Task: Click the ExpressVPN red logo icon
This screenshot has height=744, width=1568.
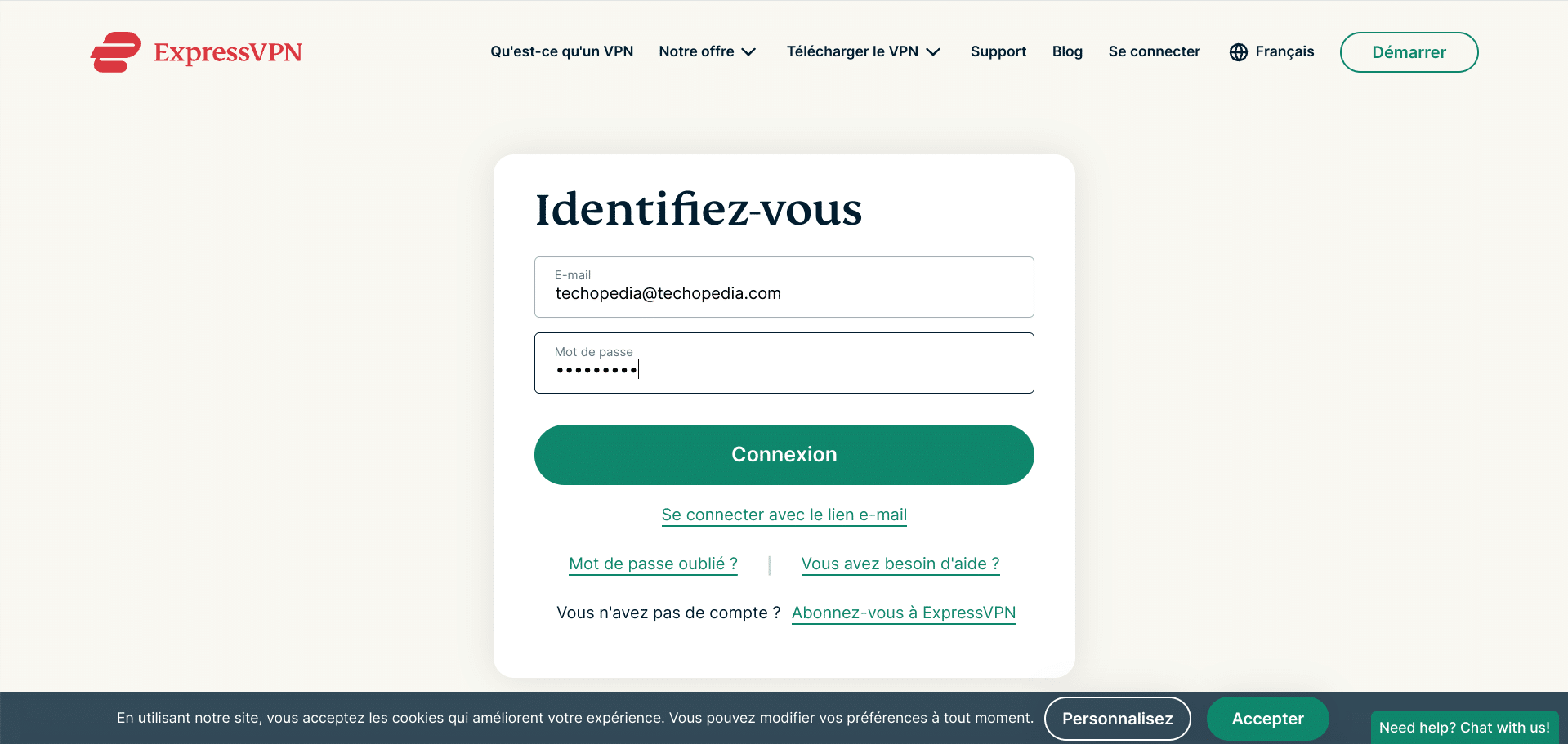Action: [115, 52]
